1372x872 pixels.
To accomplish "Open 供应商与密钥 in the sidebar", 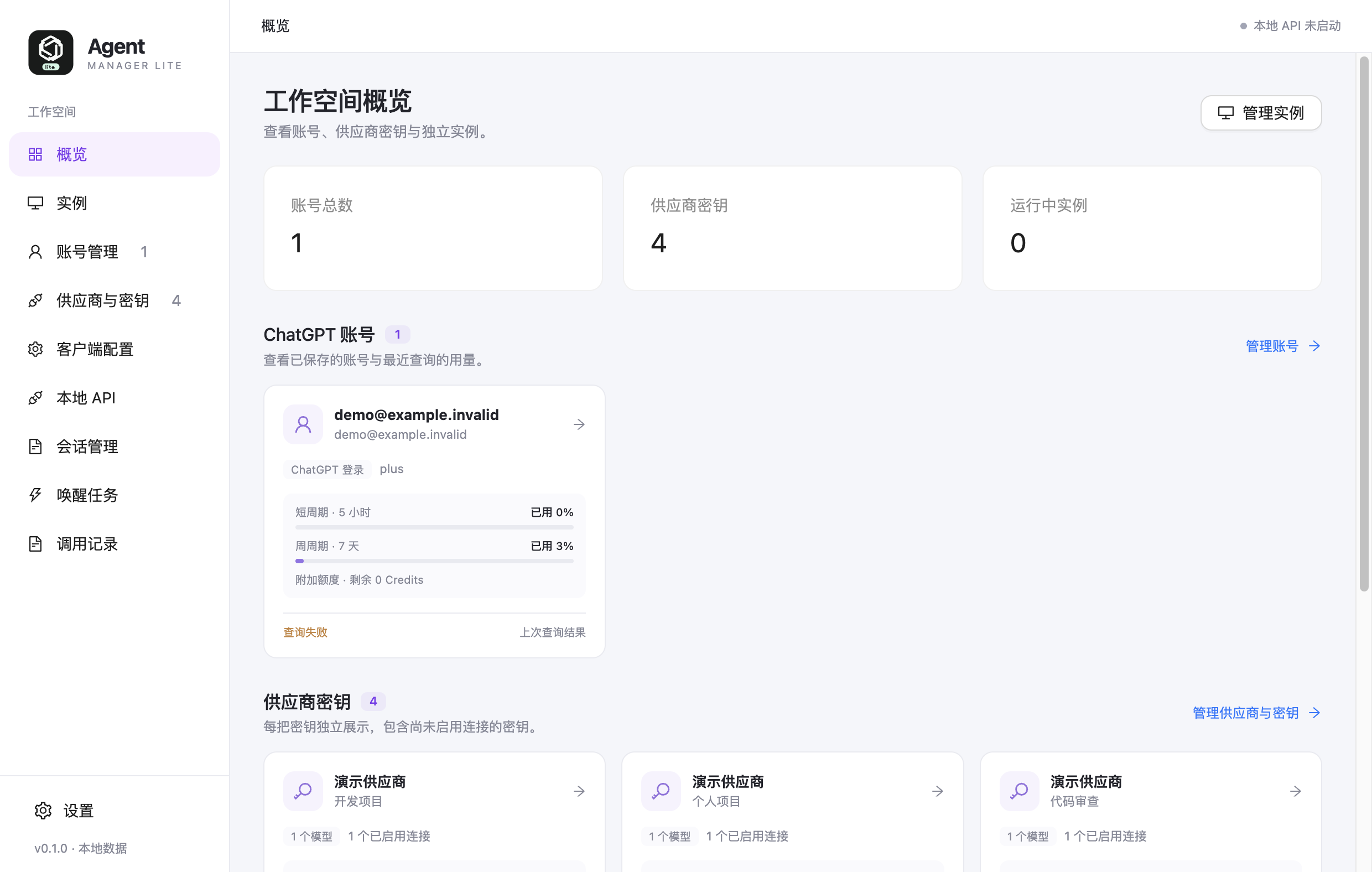I will click(x=115, y=300).
